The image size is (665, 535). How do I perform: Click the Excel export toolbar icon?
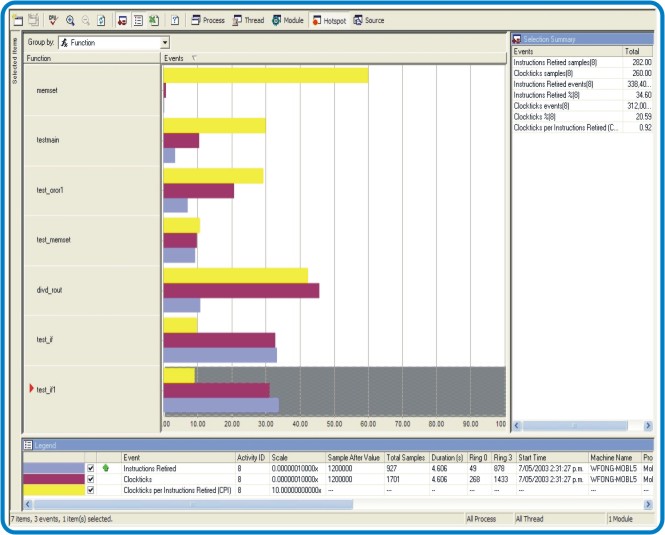tap(154, 20)
